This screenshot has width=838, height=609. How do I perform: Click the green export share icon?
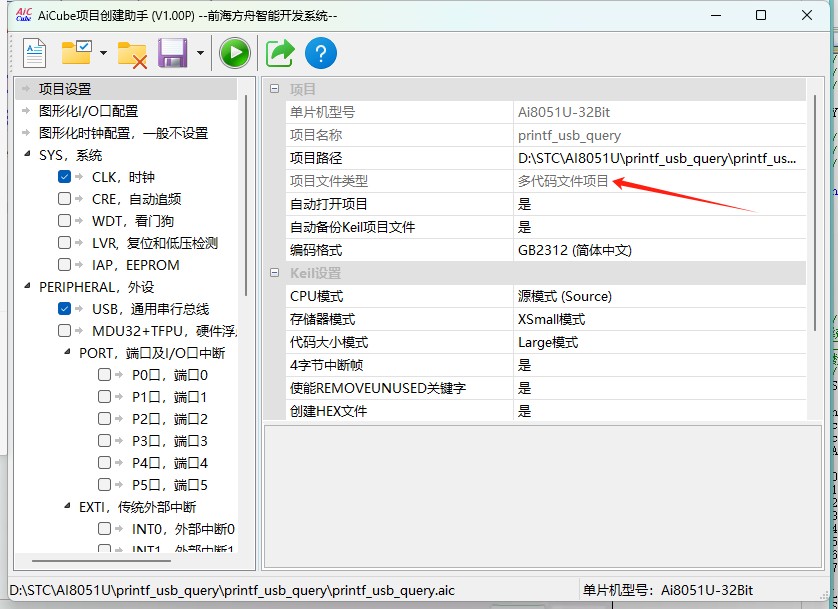pyautogui.click(x=280, y=53)
